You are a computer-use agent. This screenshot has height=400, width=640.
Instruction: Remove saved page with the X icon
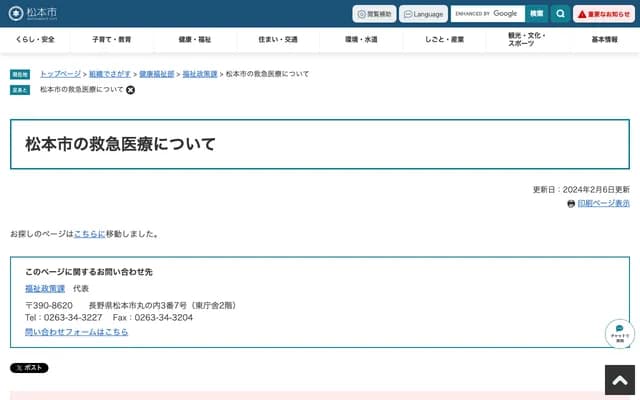click(130, 90)
